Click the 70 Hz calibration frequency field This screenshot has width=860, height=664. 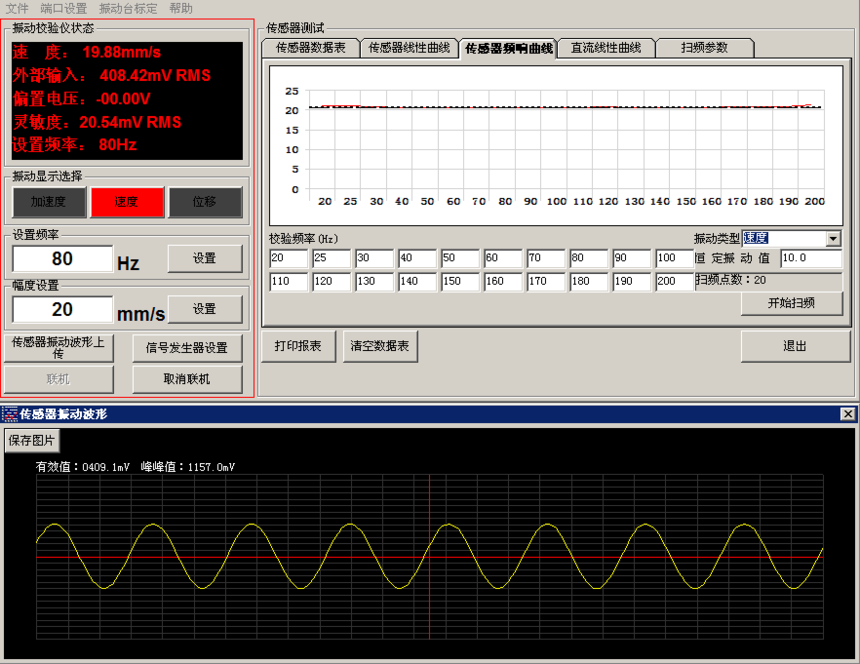pos(546,258)
